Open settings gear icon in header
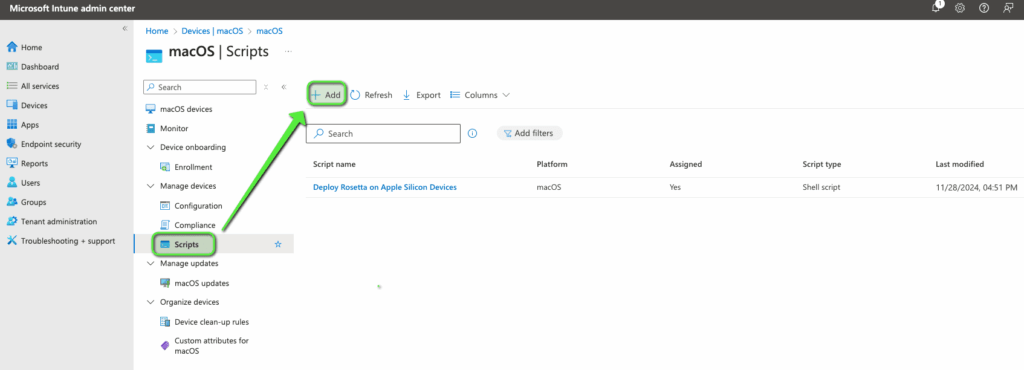 960,8
